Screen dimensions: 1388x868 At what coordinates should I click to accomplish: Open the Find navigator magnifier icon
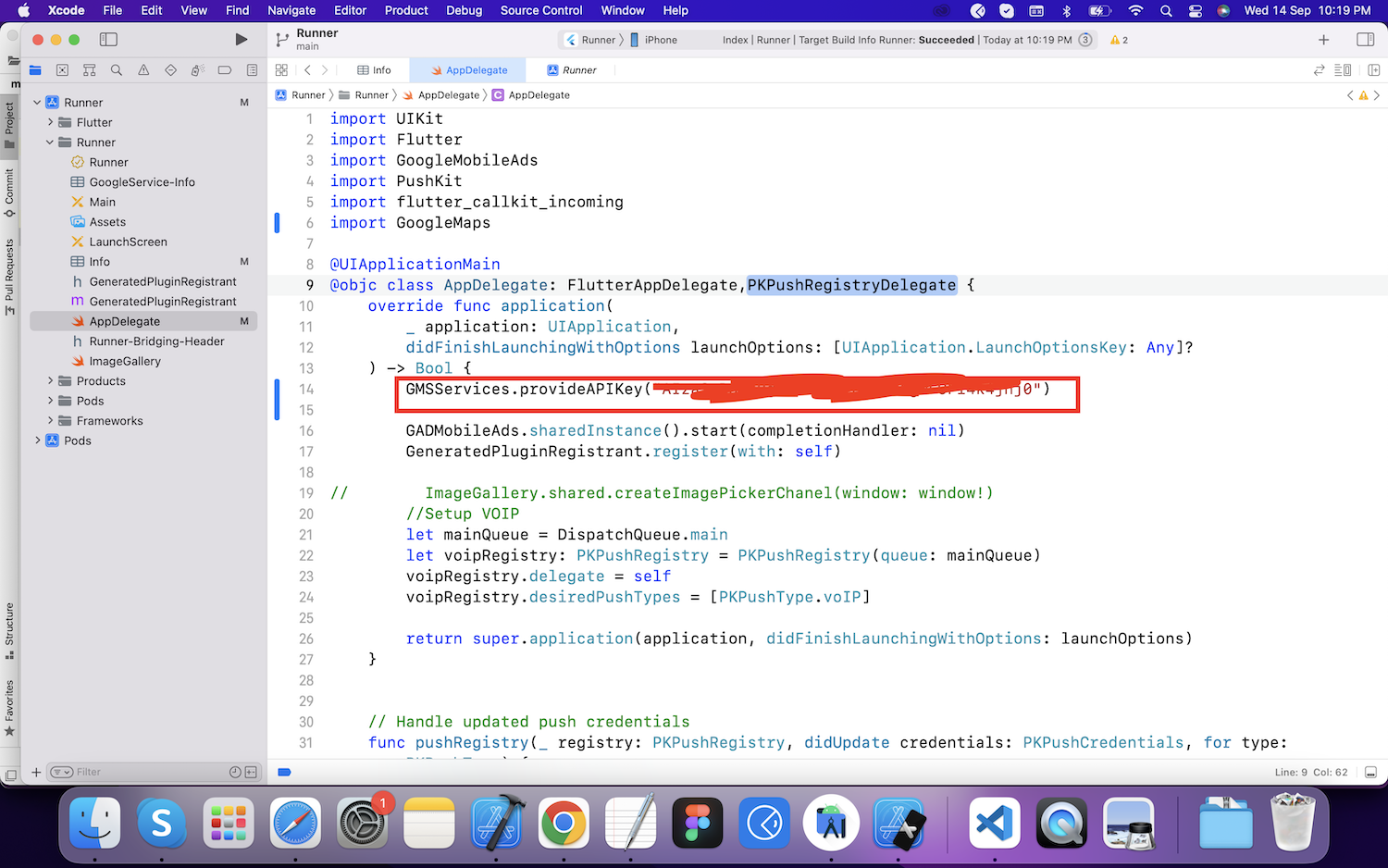pos(117,70)
